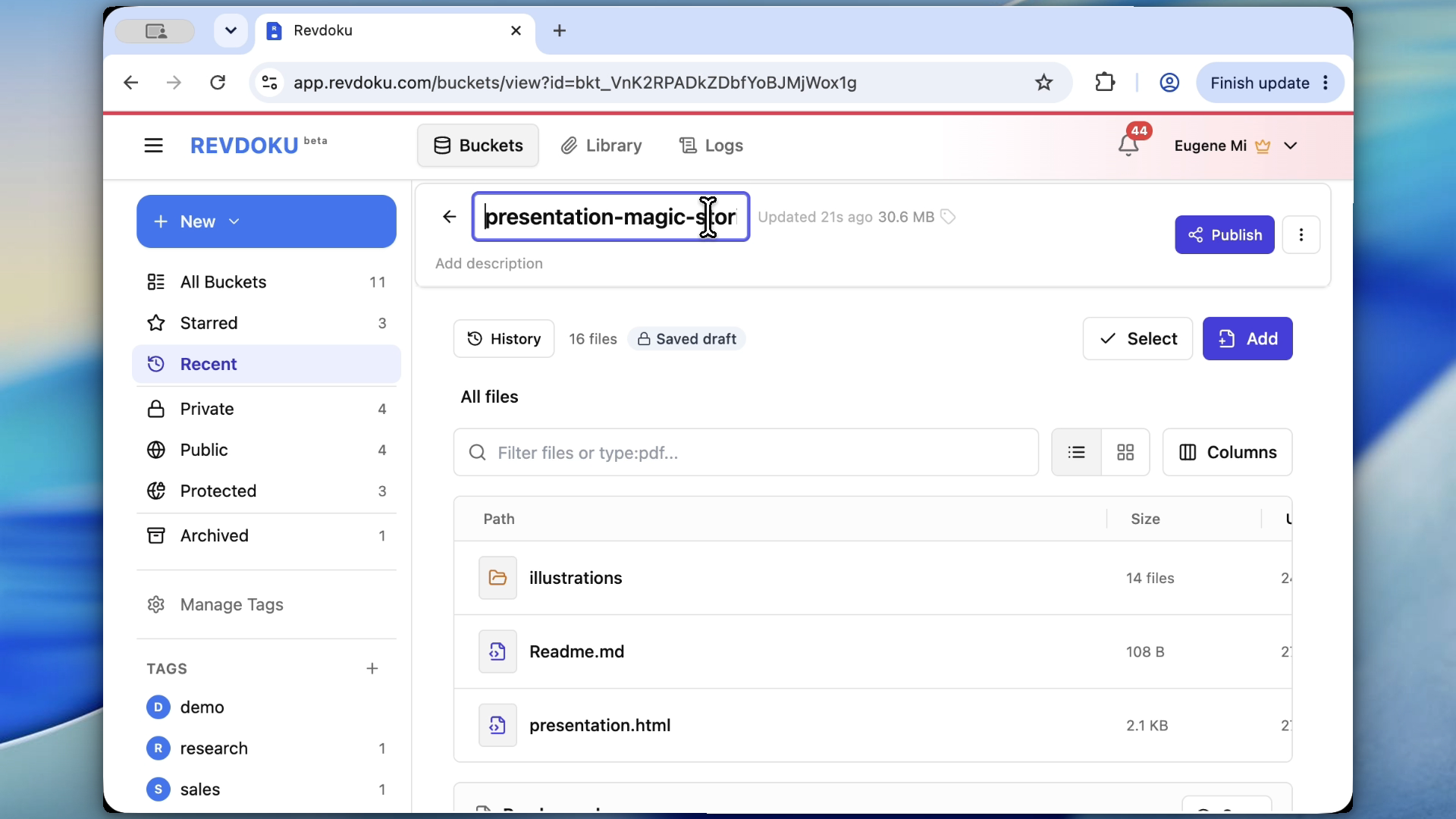This screenshot has height=819, width=1456.
Task: Sort by Size column header
Action: (x=1145, y=519)
